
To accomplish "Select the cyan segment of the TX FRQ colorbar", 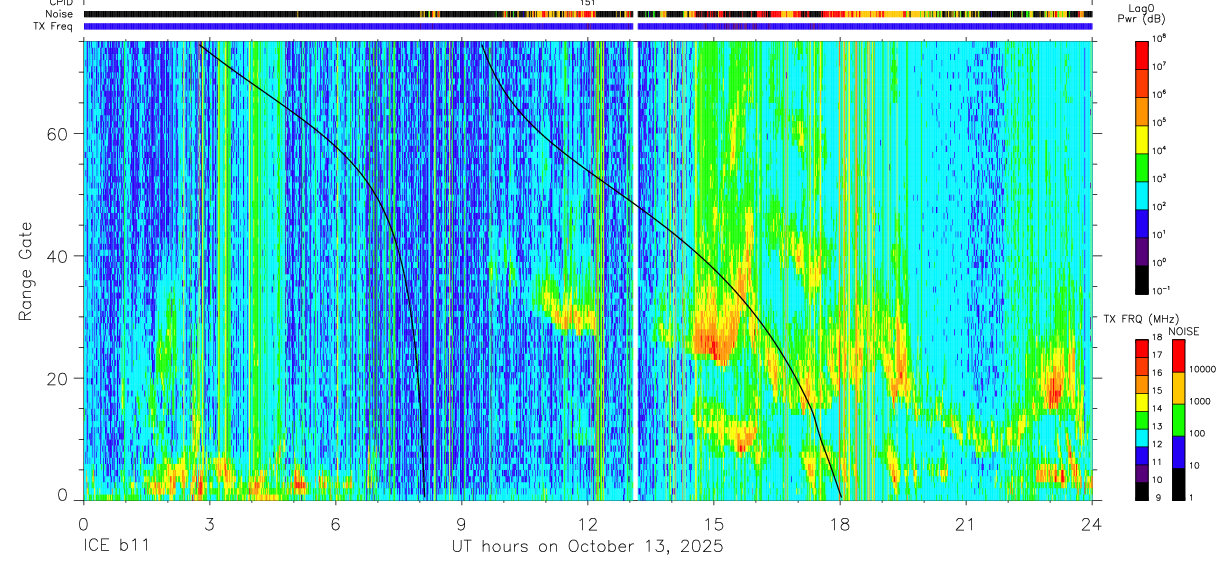I will [x=1141, y=437].
